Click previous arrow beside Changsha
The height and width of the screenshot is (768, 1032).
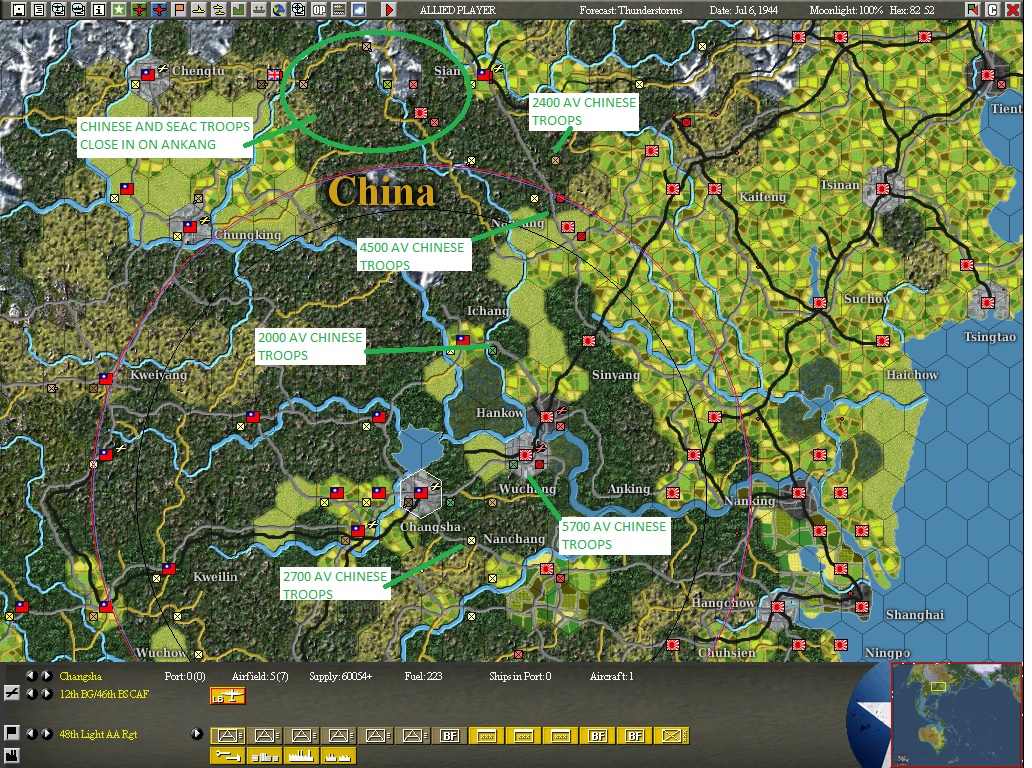click(x=31, y=676)
